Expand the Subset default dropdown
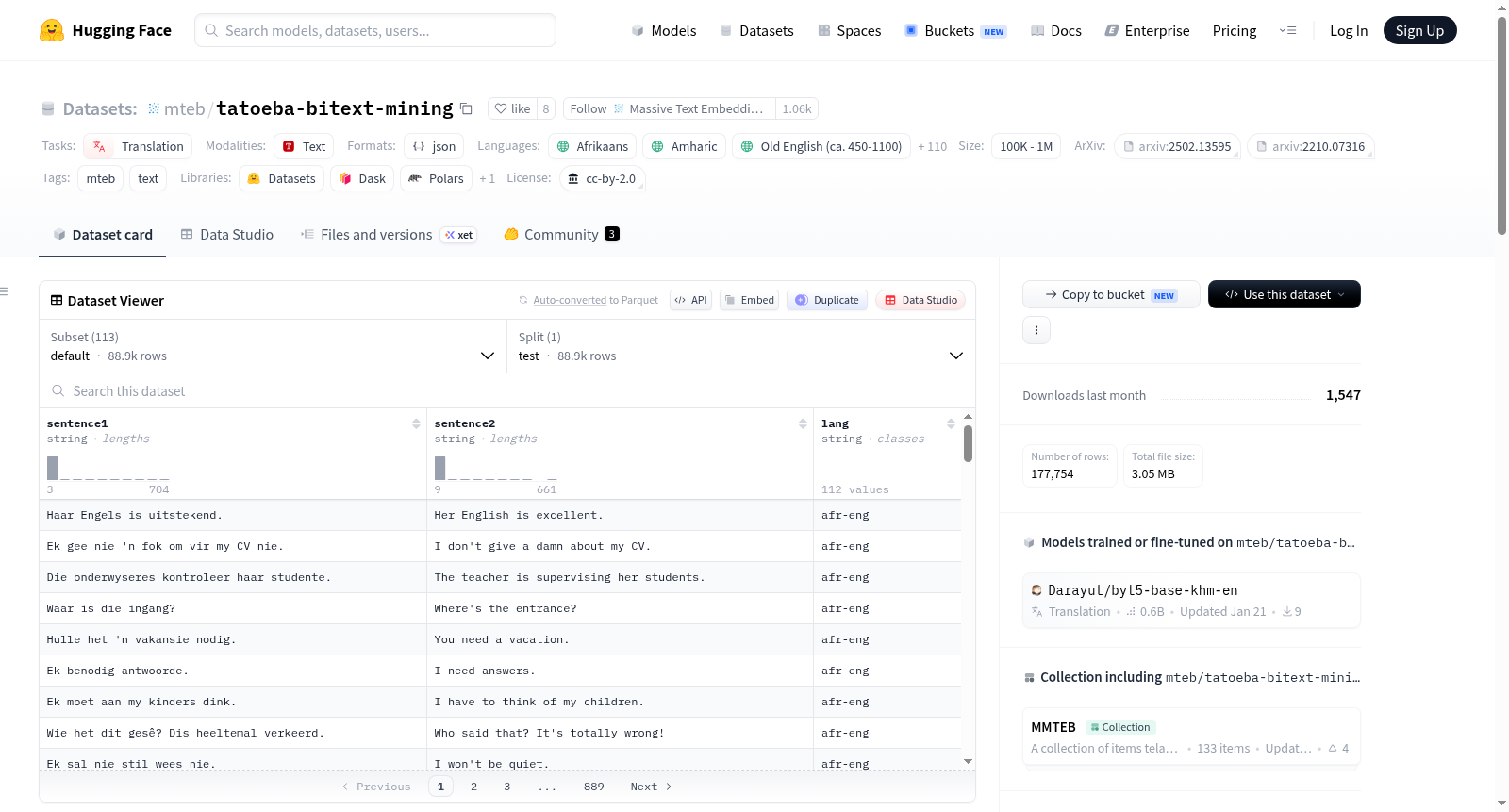This screenshot has width=1509, height=812. point(273,346)
